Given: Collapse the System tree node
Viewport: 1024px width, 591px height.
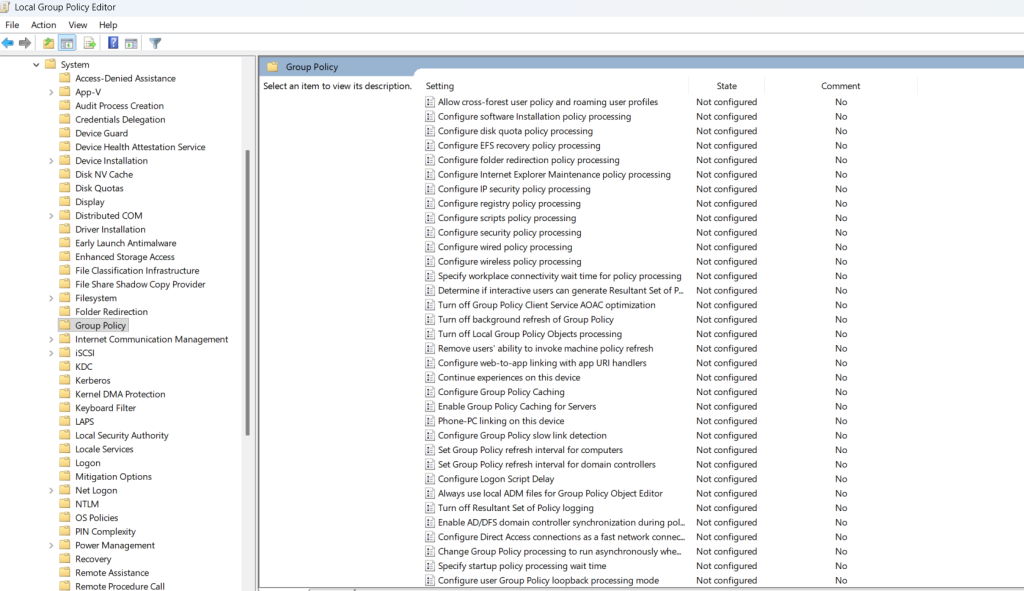Looking at the screenshot, I should 37,65.
